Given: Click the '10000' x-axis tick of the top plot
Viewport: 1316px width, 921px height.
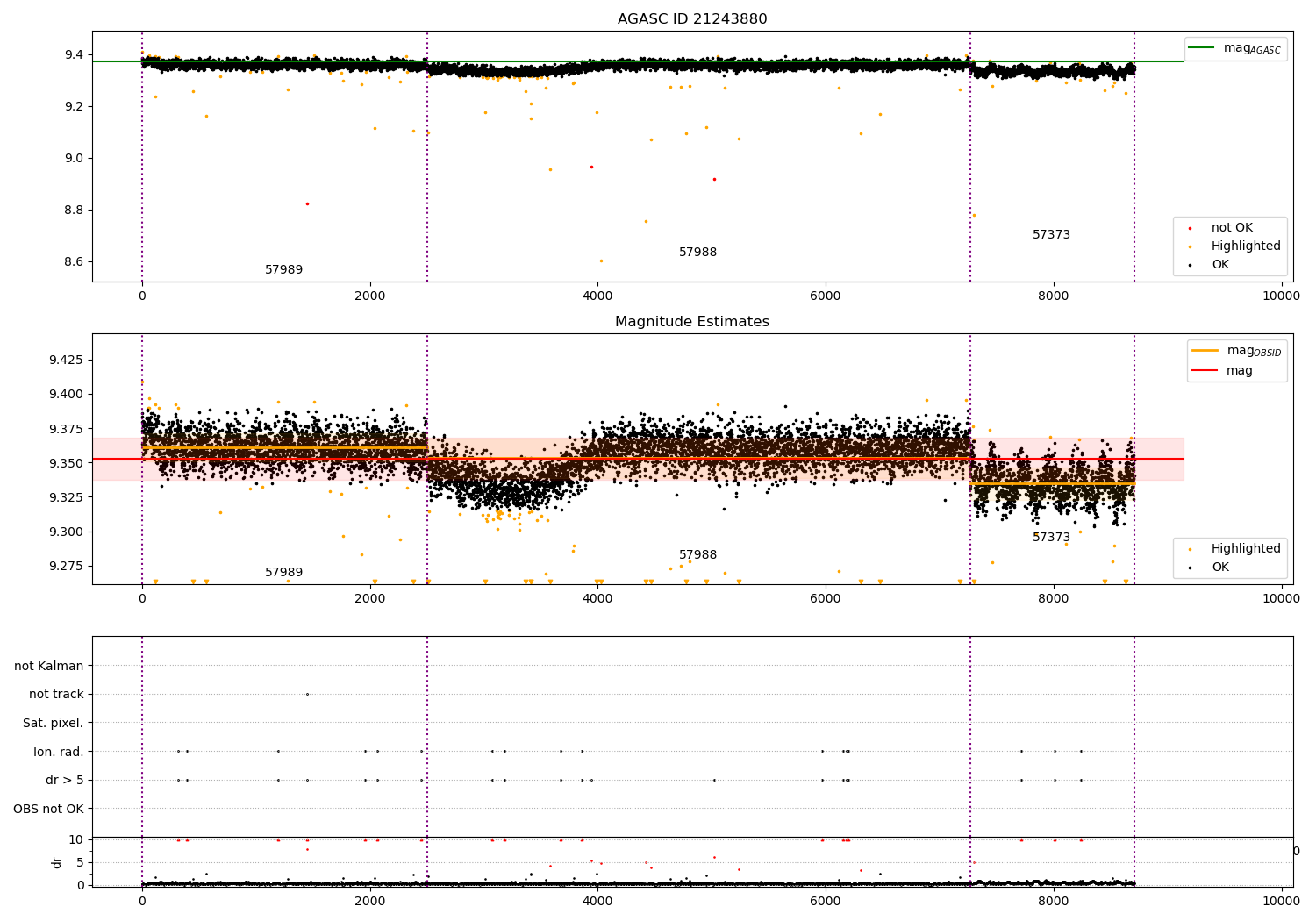Looking at the screenshot, I should [1281, 296].
